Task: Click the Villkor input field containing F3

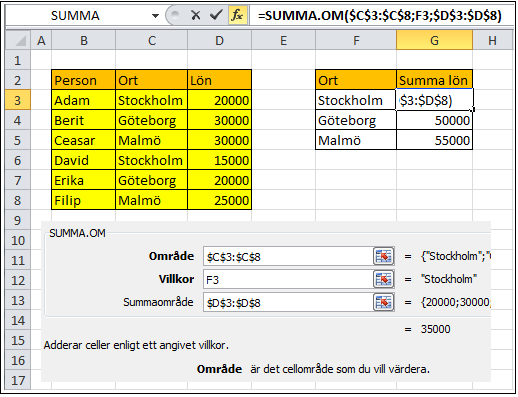Action: (288, 279)
